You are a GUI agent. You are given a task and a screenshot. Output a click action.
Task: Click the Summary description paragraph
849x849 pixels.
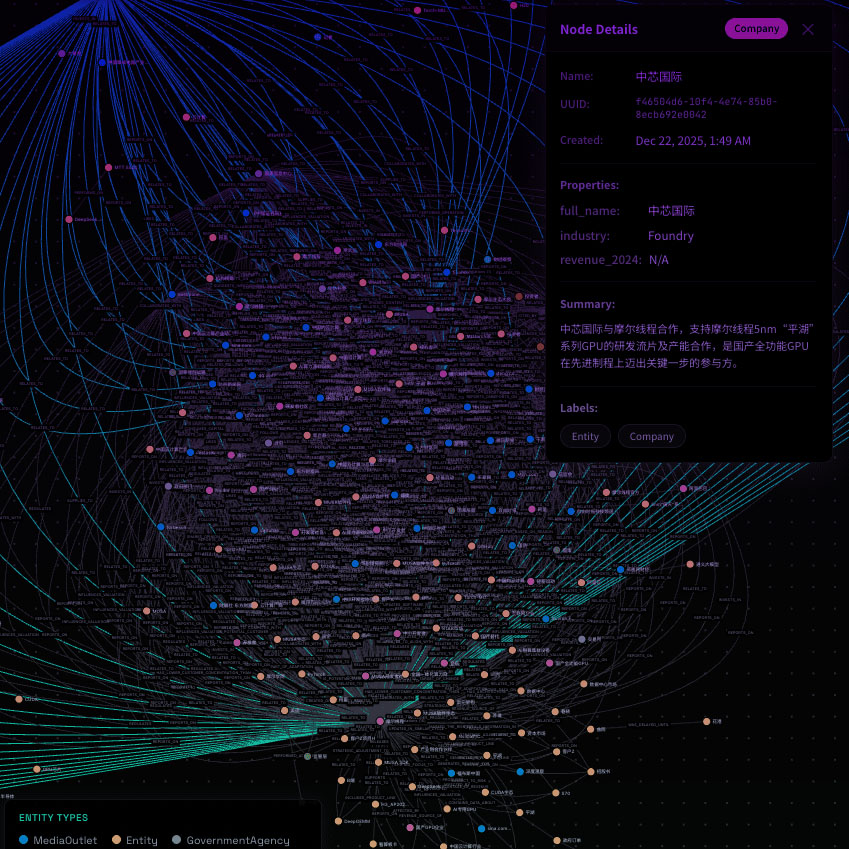(686, 345)
